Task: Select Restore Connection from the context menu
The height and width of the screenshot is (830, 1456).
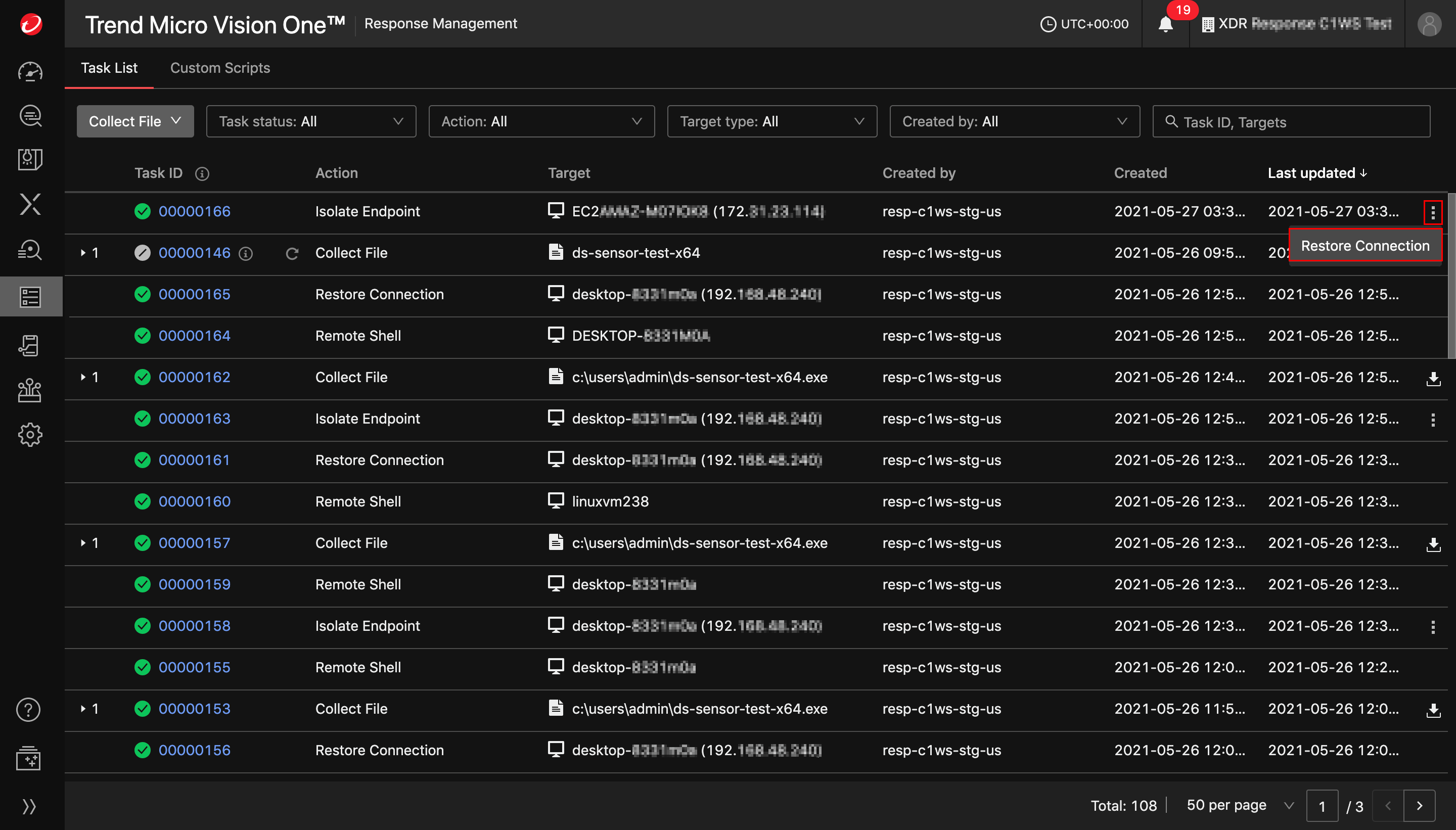Action: (x=1365, y=245)
